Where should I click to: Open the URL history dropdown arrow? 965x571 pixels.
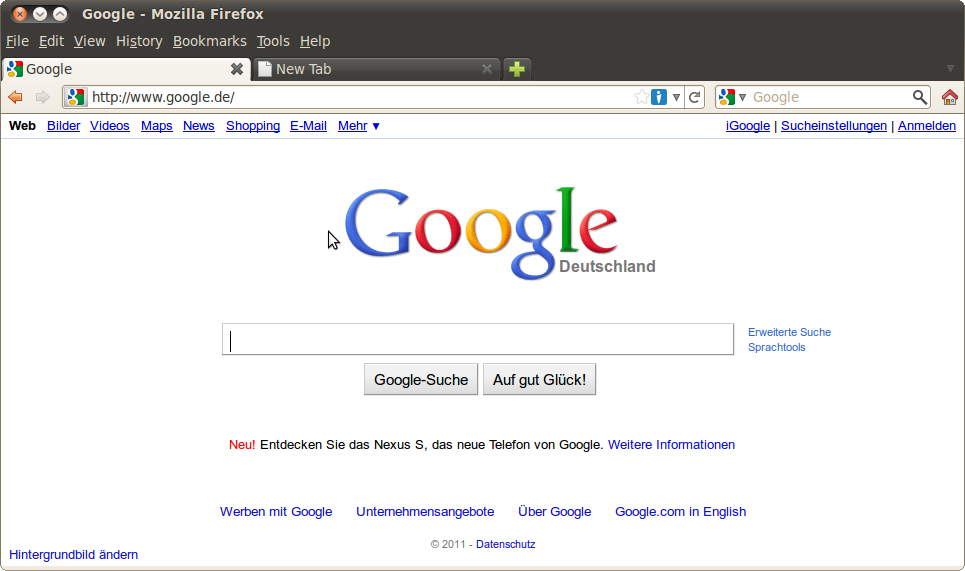pyautogui.click(x=676, y=97)
